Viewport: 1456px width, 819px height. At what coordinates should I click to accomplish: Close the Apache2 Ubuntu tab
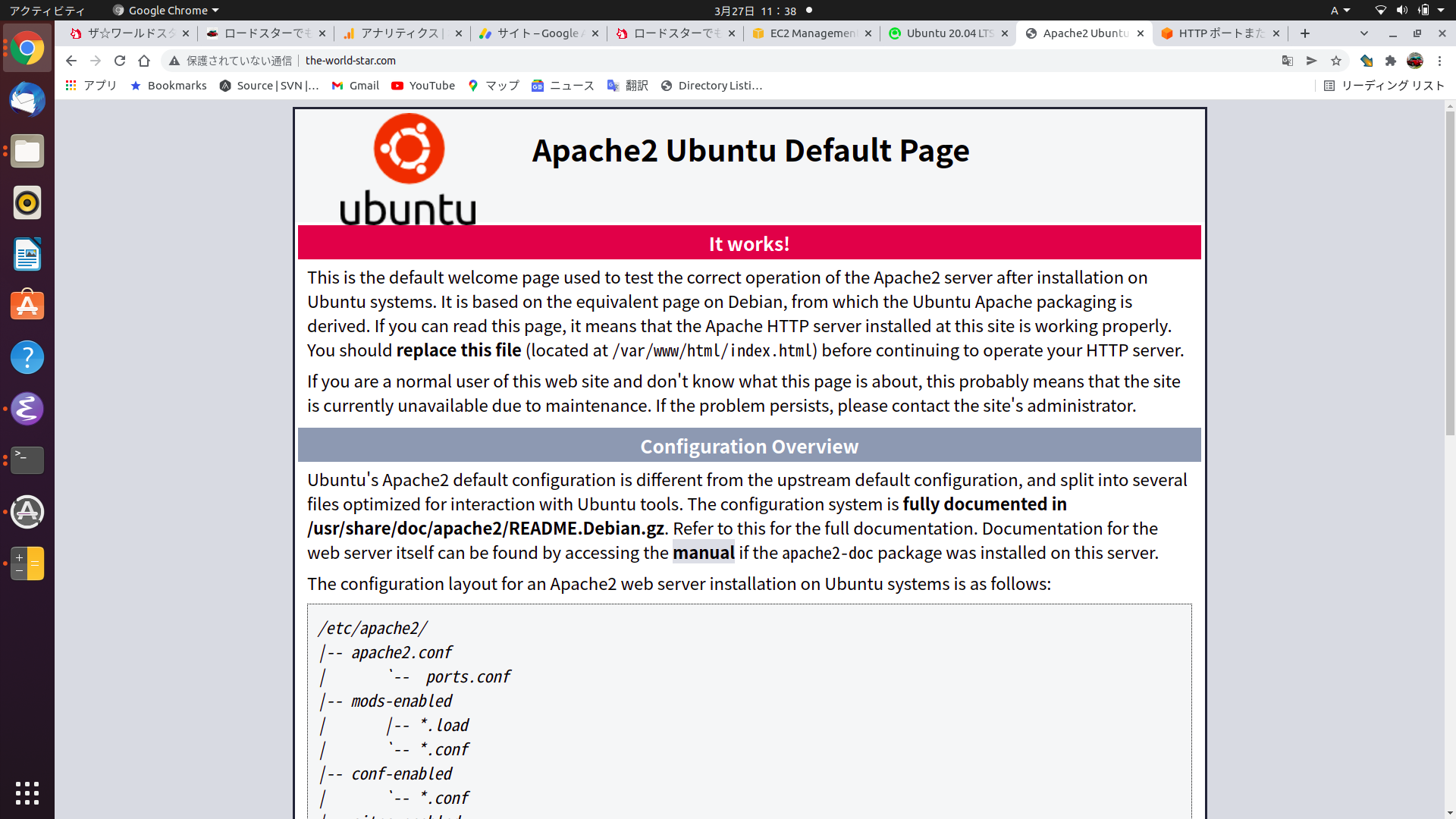[1141, 33]
